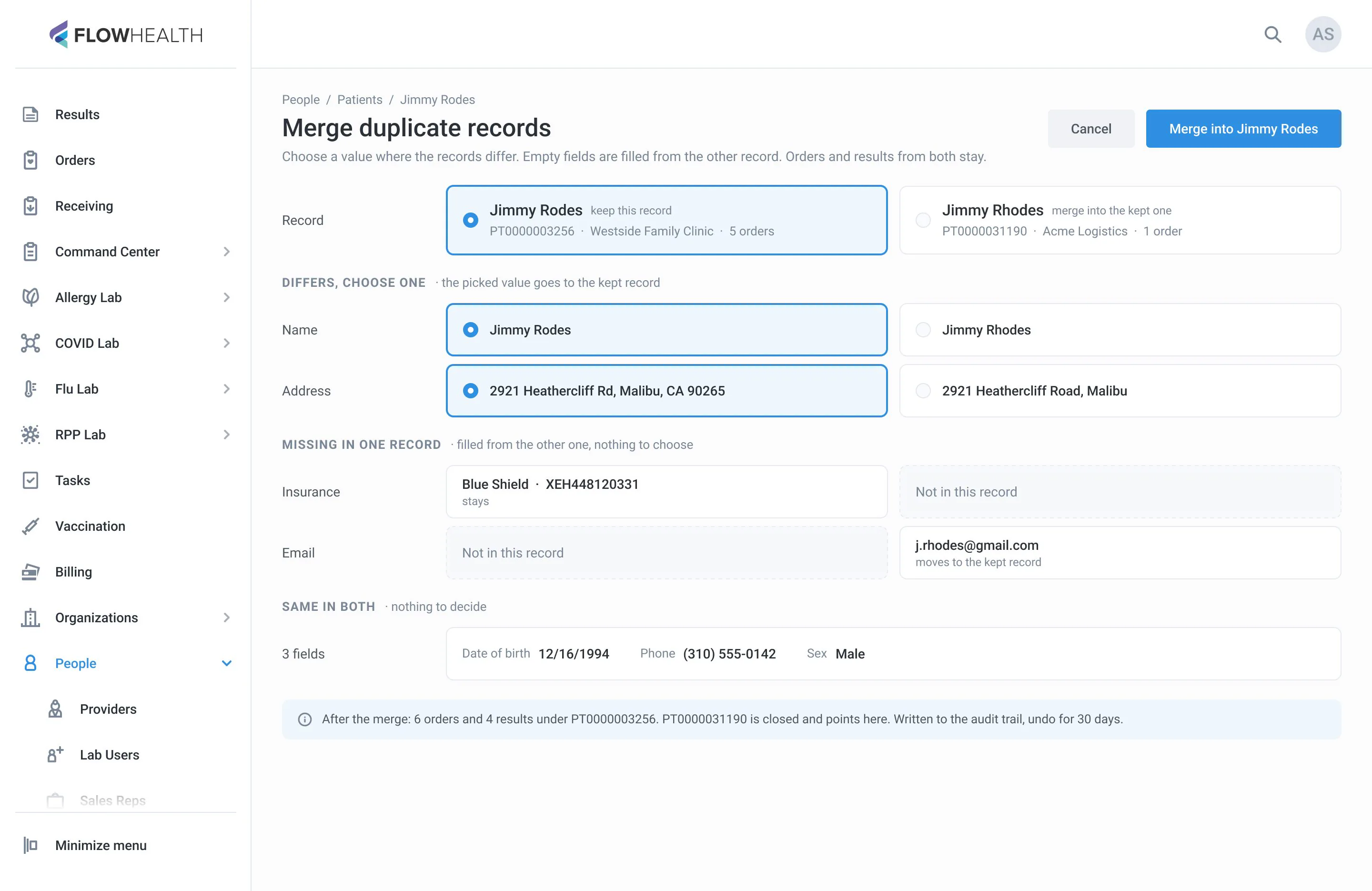Go to Patients breadcrumb link
Image resolution: width=1372 pixels, height=891 pixels.
[360, 99]
